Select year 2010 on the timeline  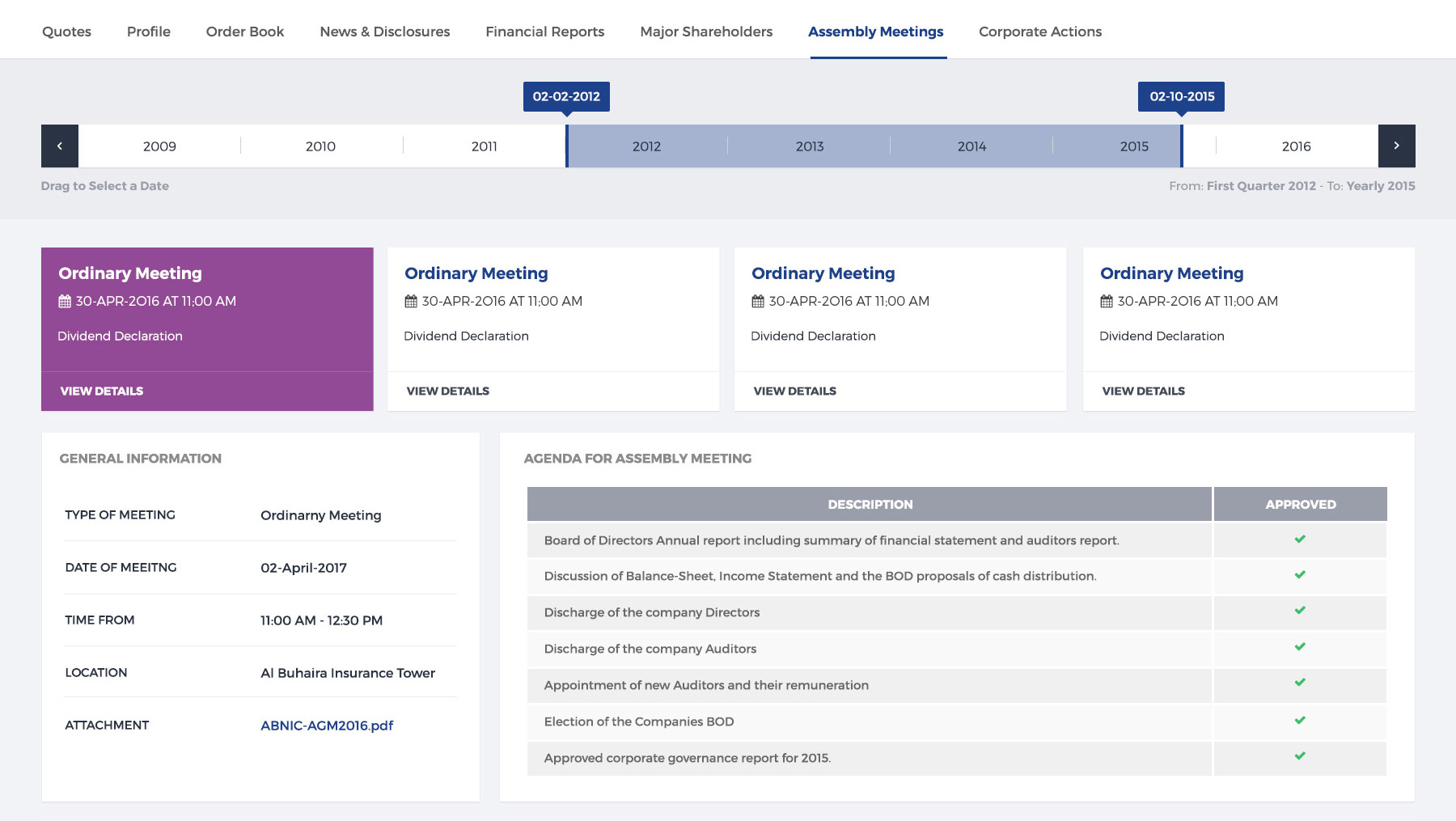(x=320, y=146)
